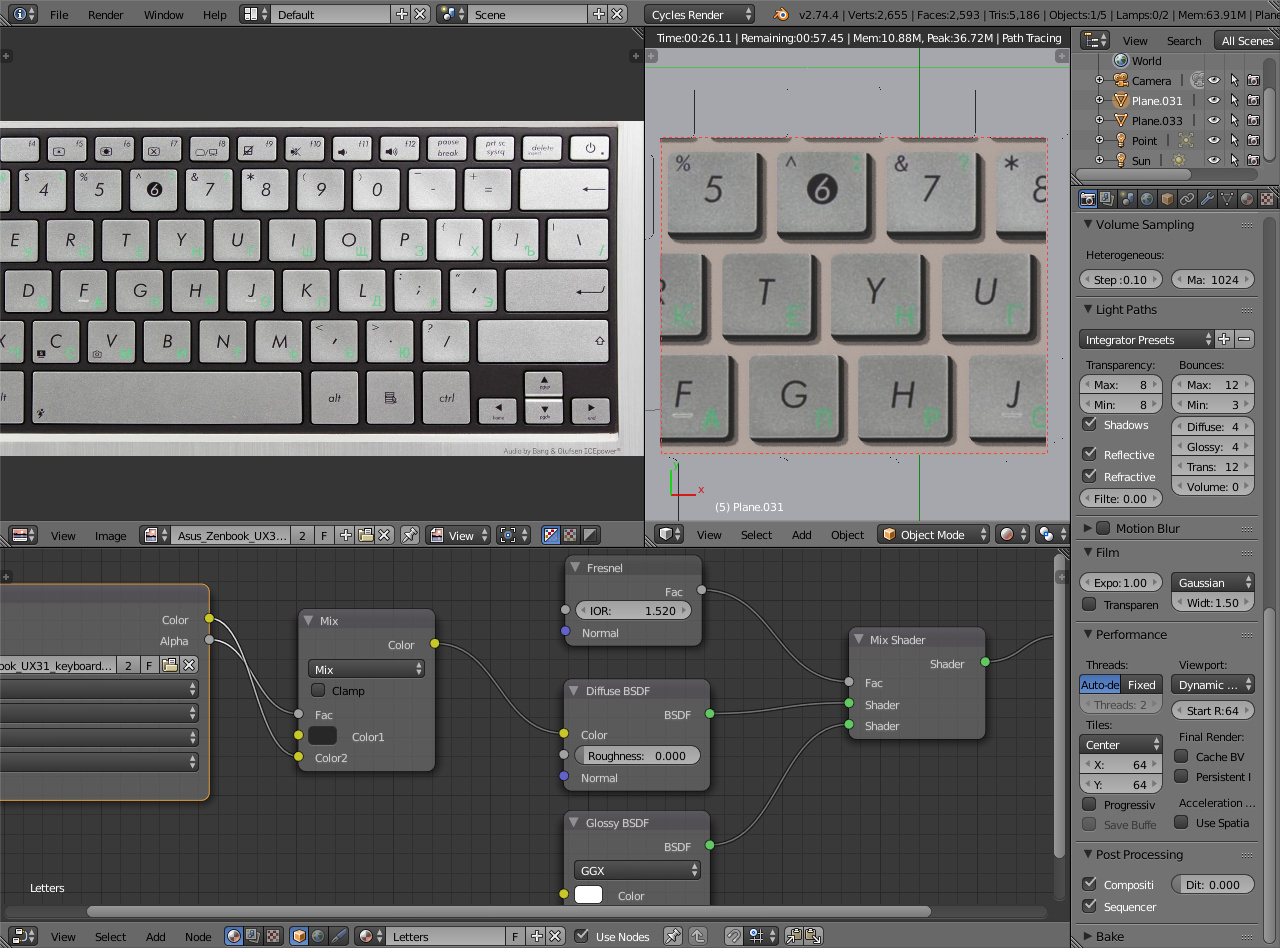This screenshot has width=1280, height=948.
Task: Open the Render menu in top bar
Action: click(105, 15)
